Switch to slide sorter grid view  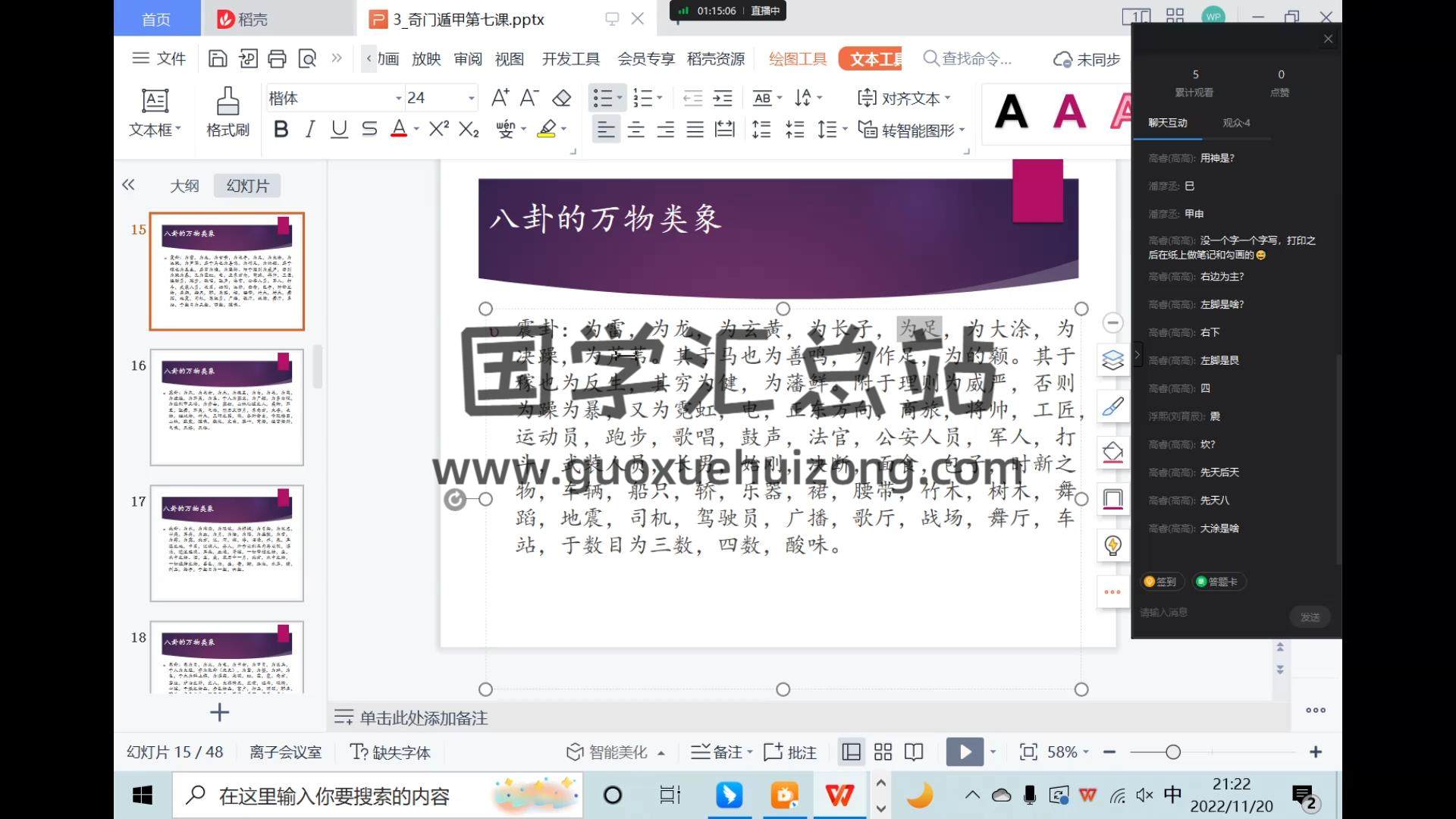tap(883, 752)
